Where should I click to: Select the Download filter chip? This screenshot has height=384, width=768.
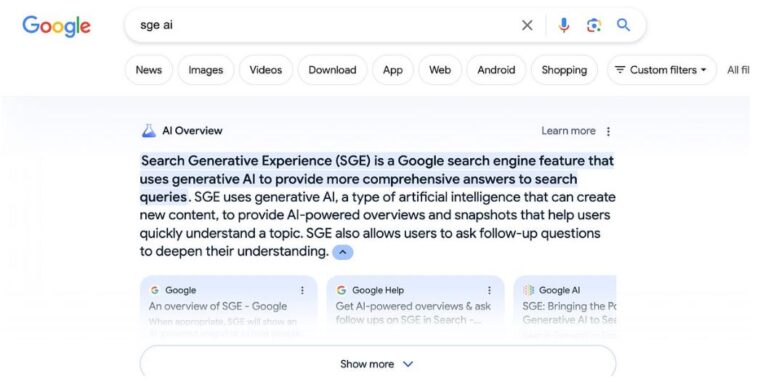(332, 70)
